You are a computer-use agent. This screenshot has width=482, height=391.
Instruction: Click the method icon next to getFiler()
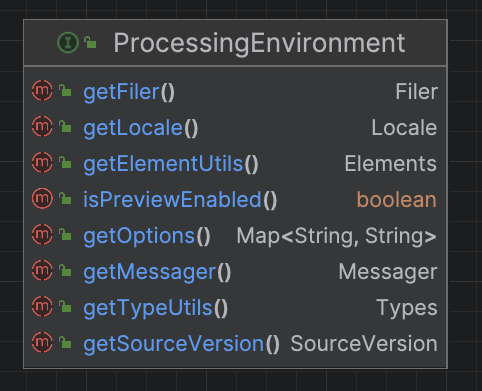click(x=42, y=91)
